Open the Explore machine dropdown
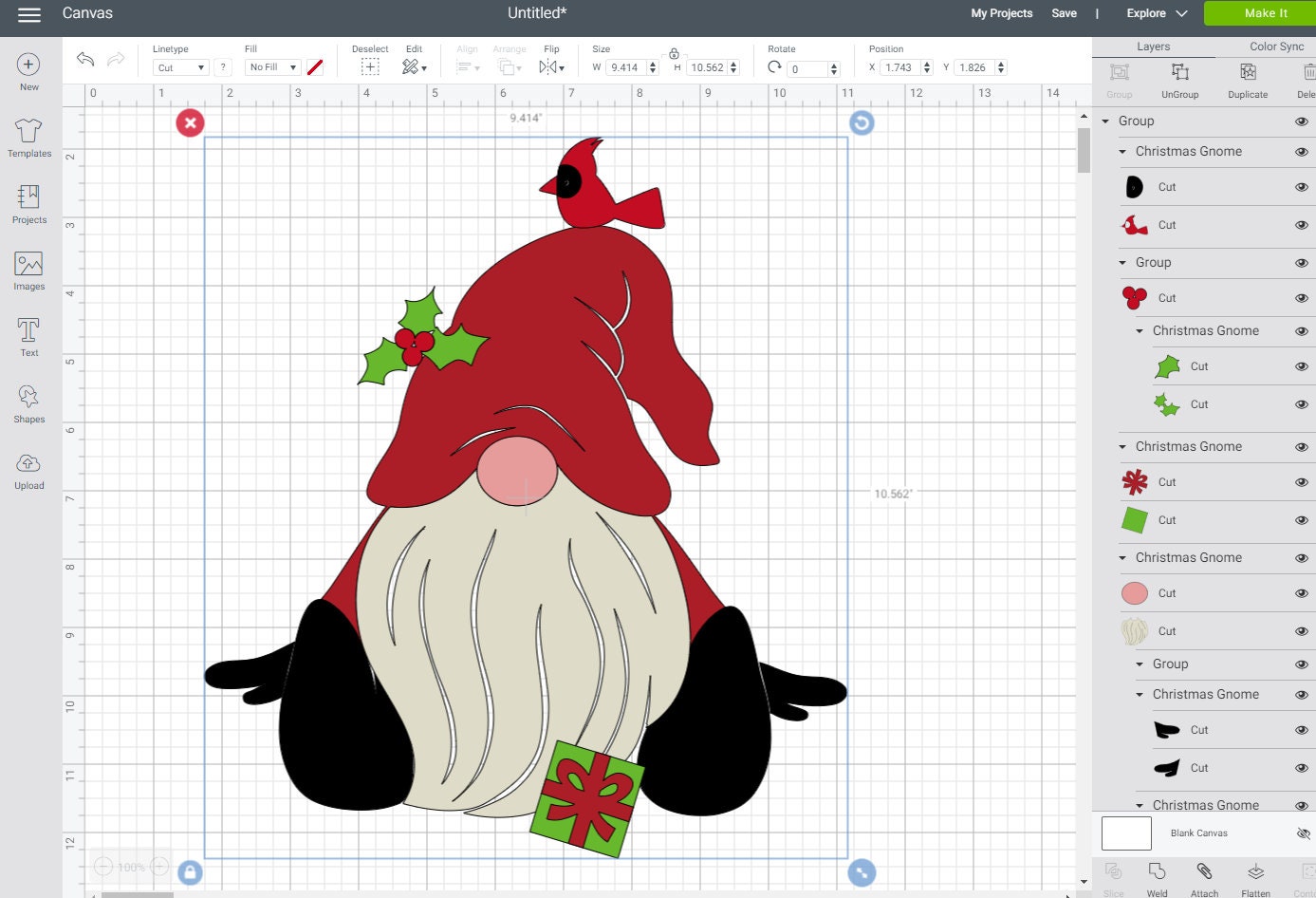The image size is (1316, 898). (x=1157, y=13)
